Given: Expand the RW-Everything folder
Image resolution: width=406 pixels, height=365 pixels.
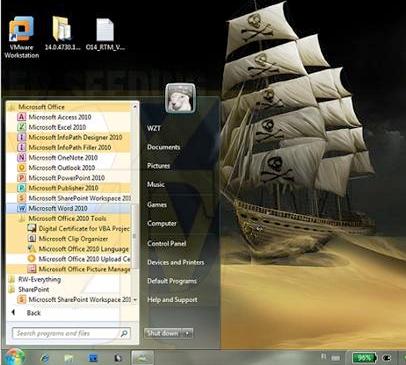Looking at the screenshot, I should (x=35, y=279).
